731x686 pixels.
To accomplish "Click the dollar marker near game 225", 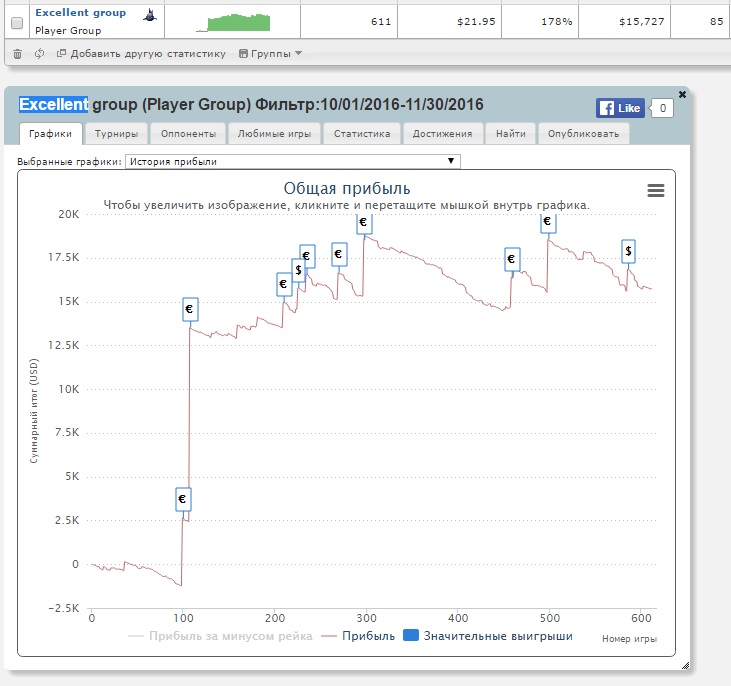I will coord(298,270).
